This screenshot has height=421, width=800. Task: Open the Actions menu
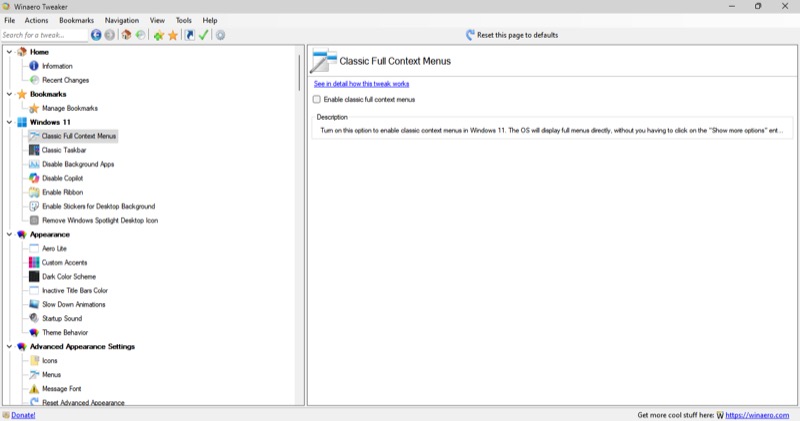[x=36, y=20]
